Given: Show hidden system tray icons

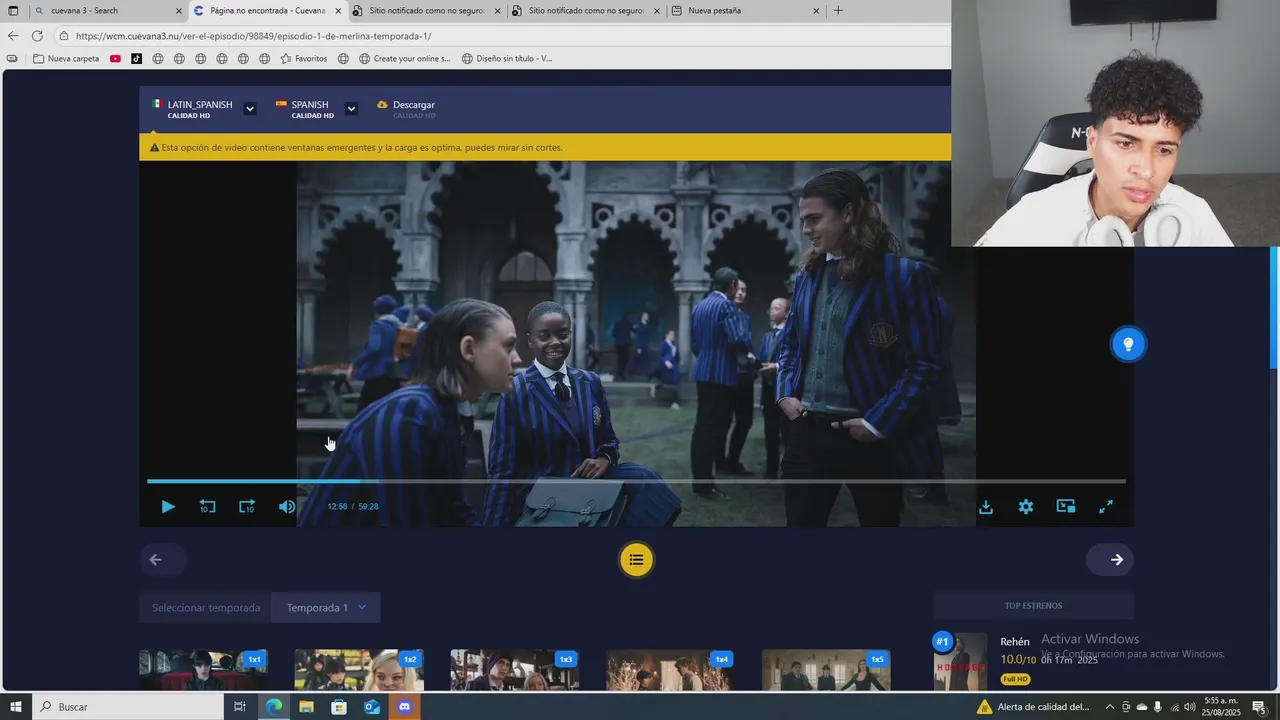Looking at the screenshot, I should coord(1109,707).
